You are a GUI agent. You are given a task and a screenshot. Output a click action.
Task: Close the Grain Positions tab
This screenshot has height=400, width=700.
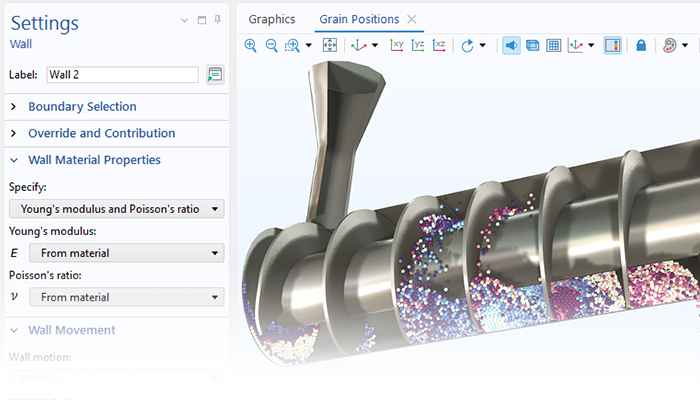[x=412, y=19]
